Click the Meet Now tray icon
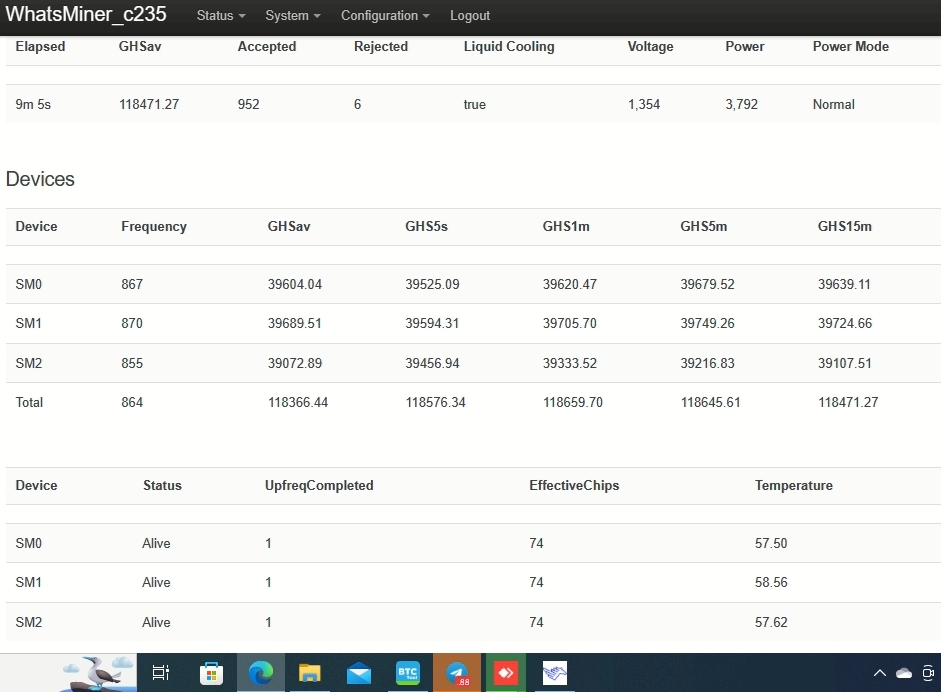 point(928,673)
